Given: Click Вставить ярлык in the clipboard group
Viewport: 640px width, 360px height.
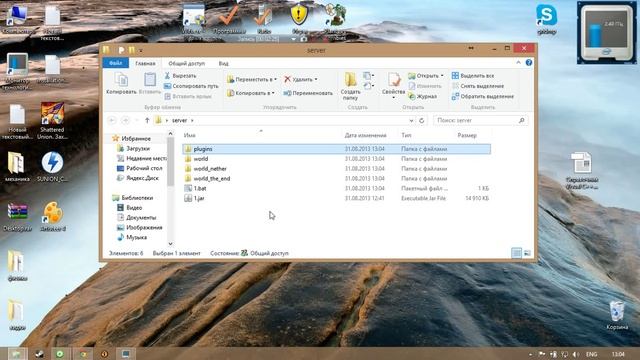Looking at the screenshot, I should [x=188, y=96].
